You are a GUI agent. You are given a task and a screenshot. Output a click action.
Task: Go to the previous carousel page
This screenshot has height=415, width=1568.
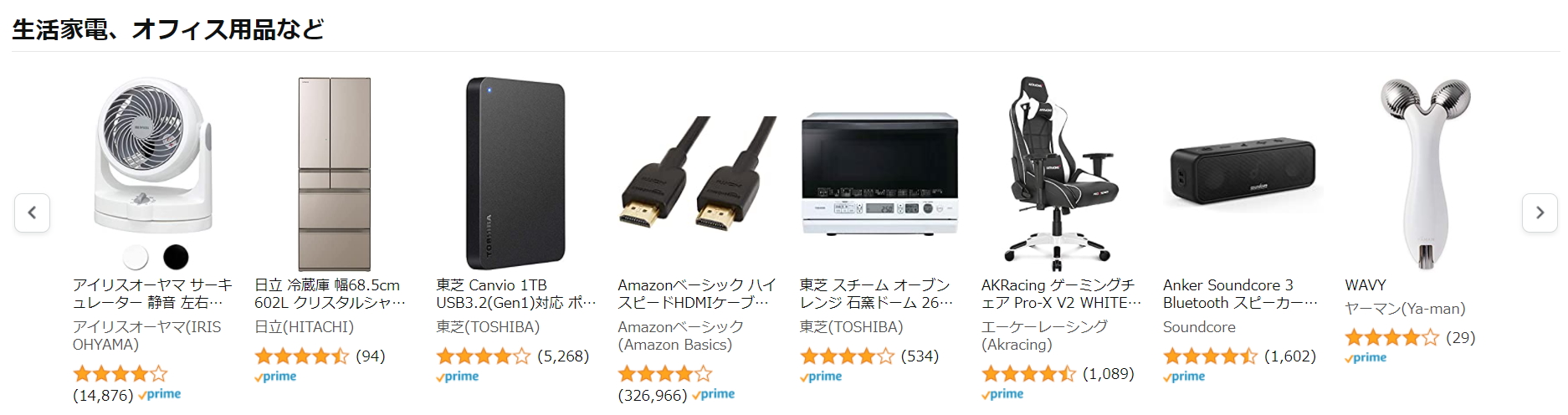32,213
